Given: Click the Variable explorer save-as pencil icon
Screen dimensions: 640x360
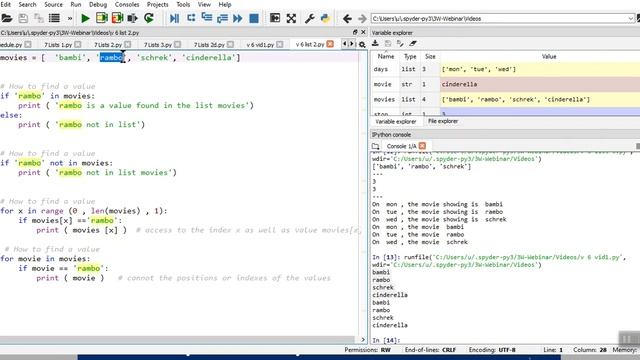Looking at the screenshot, I should [x=400, y=43].
